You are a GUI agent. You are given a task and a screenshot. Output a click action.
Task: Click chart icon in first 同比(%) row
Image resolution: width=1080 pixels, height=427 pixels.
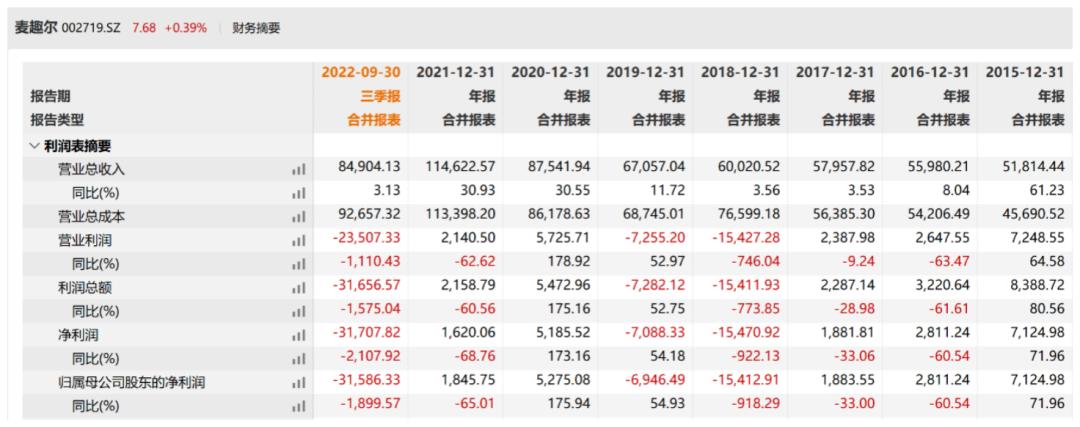[x=298, y=194]
